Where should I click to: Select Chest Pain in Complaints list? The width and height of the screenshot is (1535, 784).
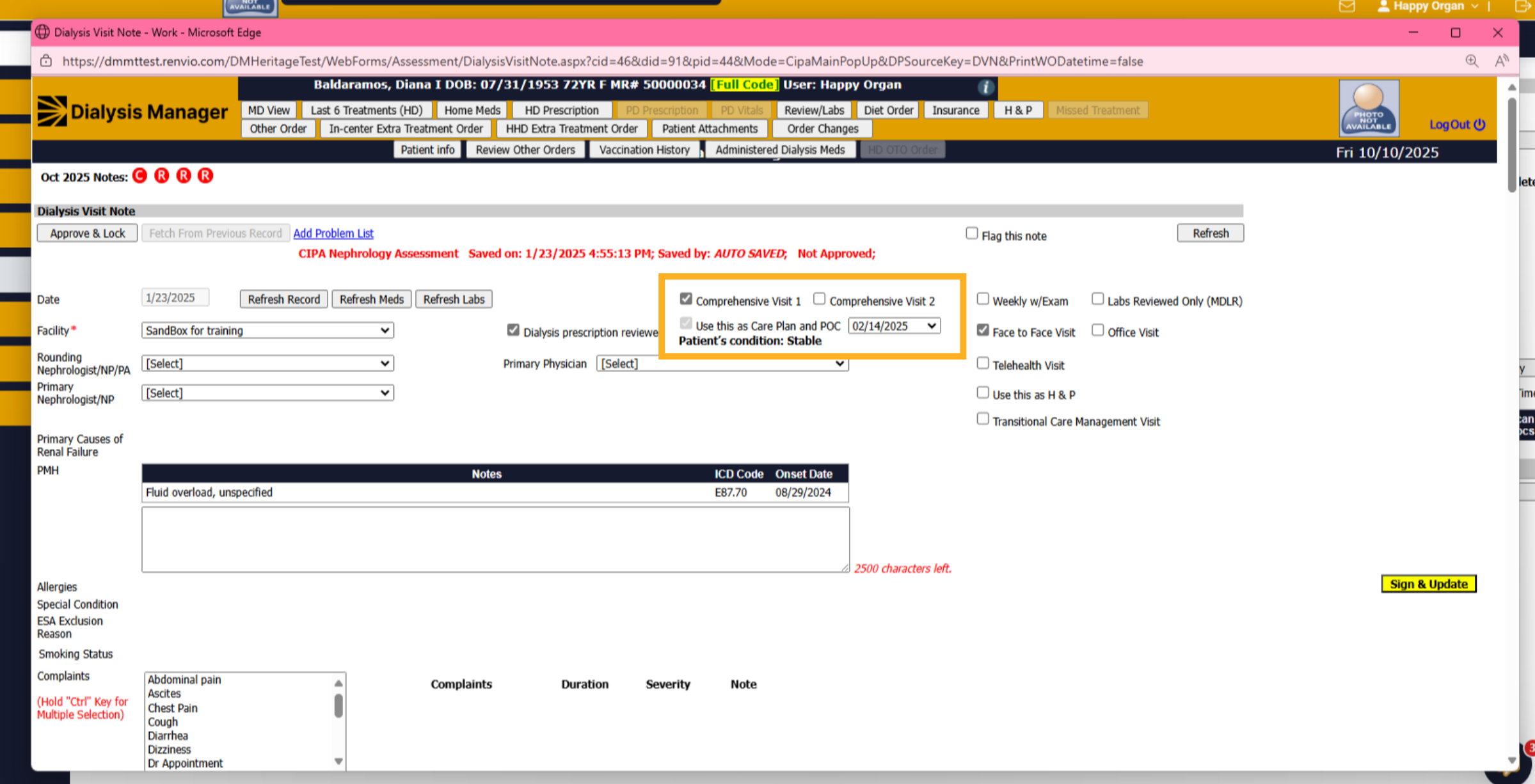173,708
